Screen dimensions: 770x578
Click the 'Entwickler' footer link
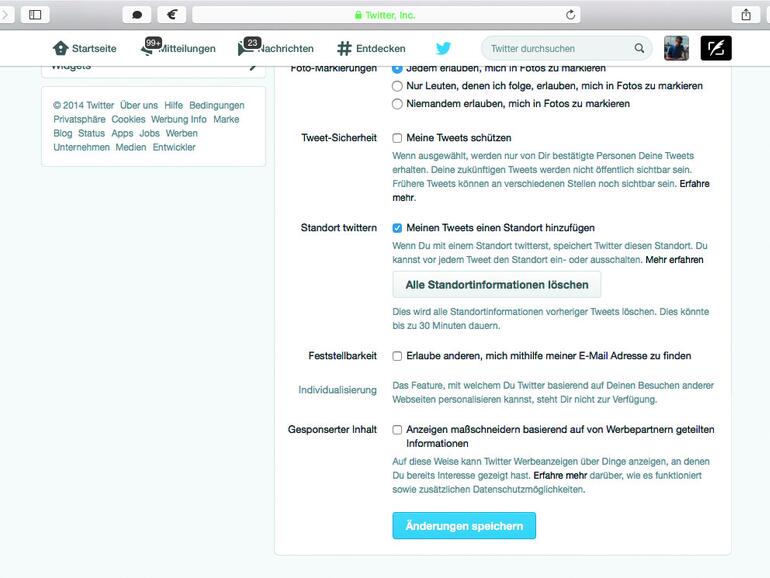point(174,147)
